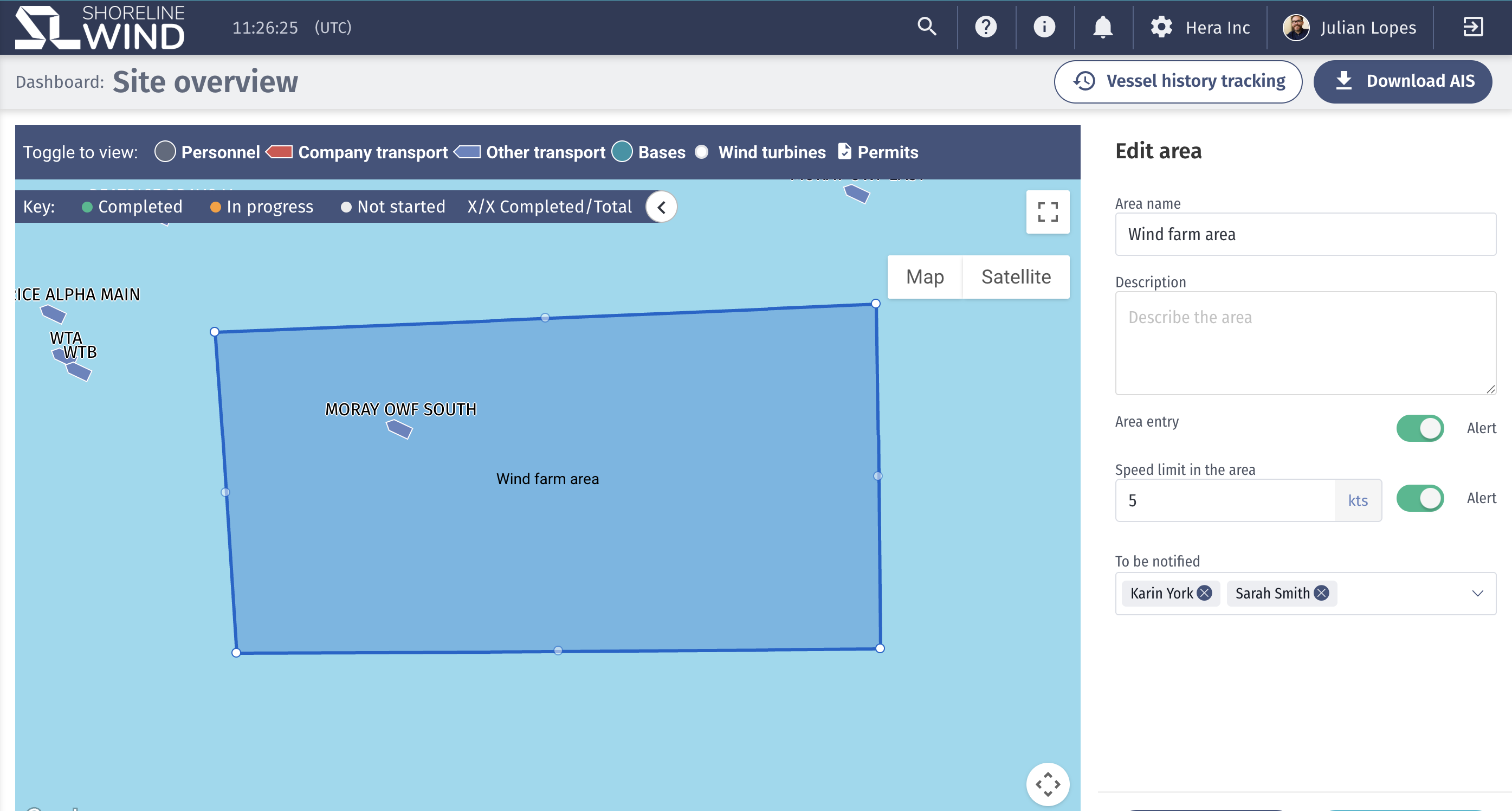This screenshot has height=811, width=1512.
Task: Click the info circle icon
Action: 1044,27
